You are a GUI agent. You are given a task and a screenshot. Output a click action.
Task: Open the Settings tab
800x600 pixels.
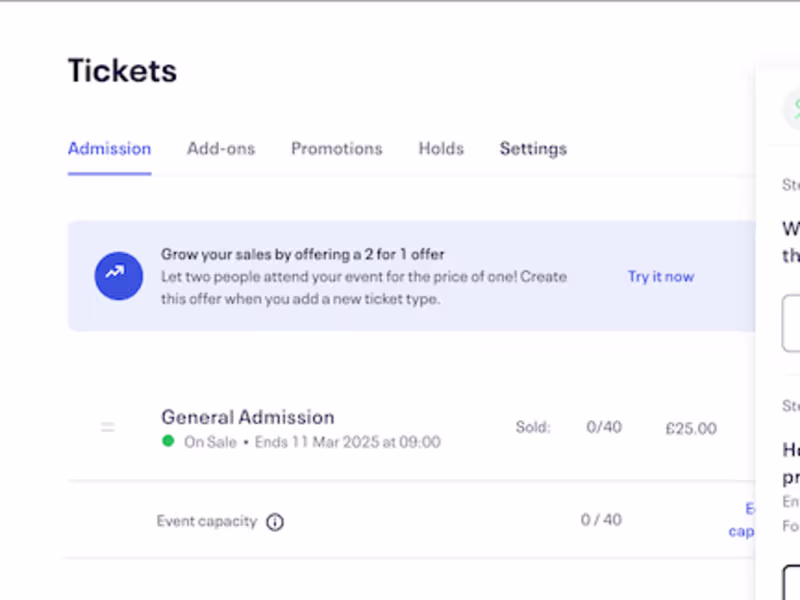[533, 149]
